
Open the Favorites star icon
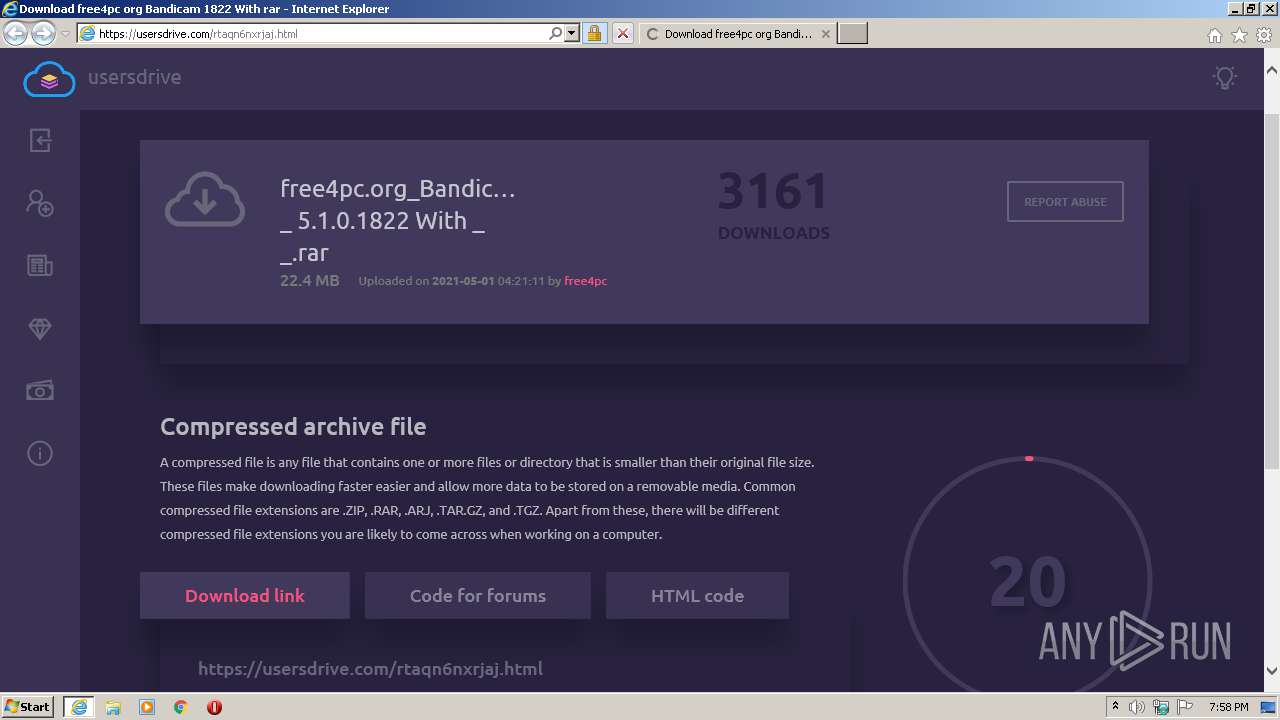pos(1239,35)
